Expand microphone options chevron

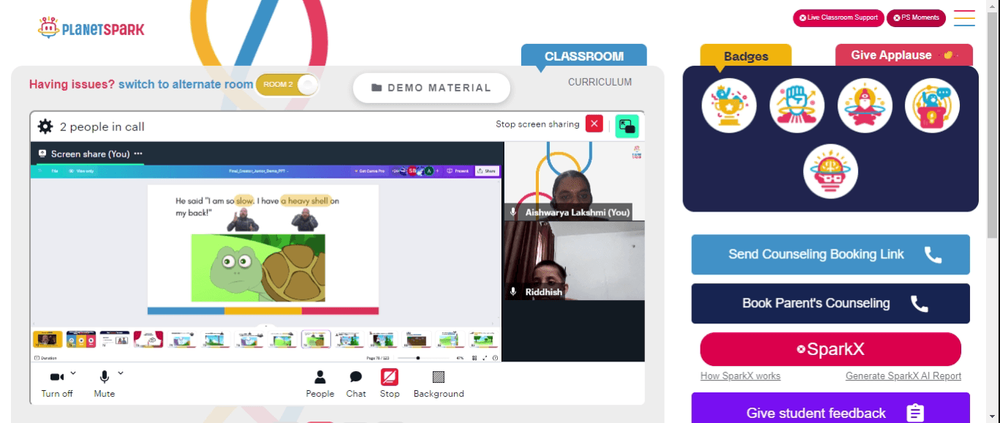121,373
